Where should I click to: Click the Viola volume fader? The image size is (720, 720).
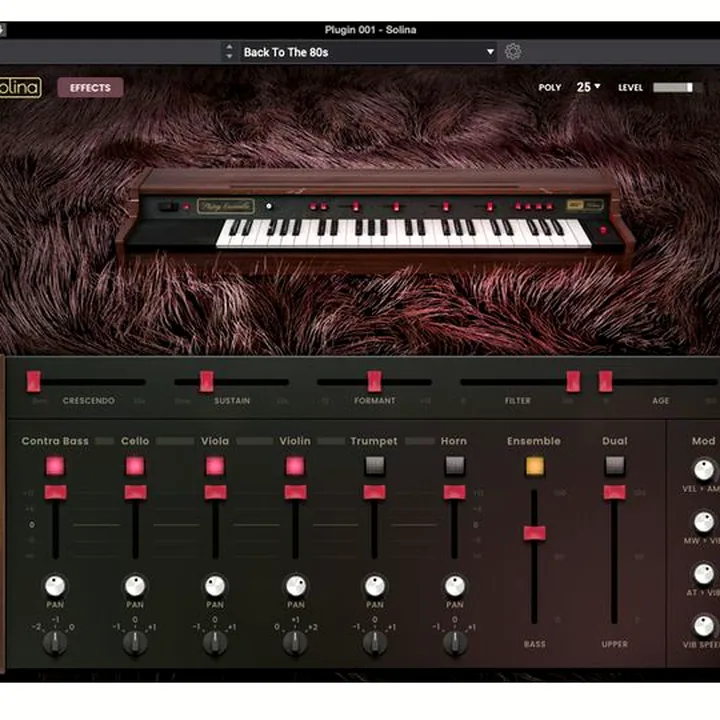coord(215,492)
